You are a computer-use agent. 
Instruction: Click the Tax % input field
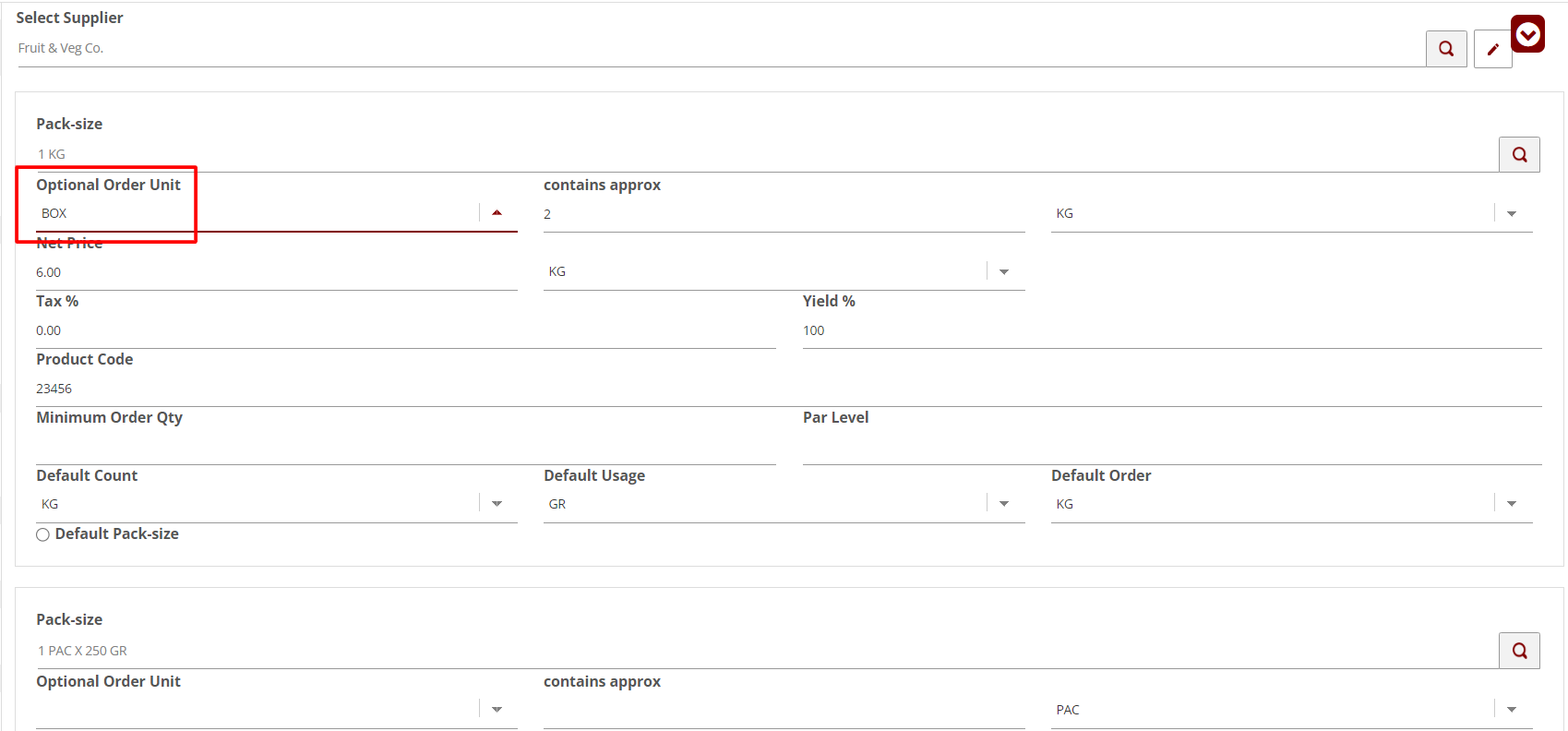click(x=404, y=331)
